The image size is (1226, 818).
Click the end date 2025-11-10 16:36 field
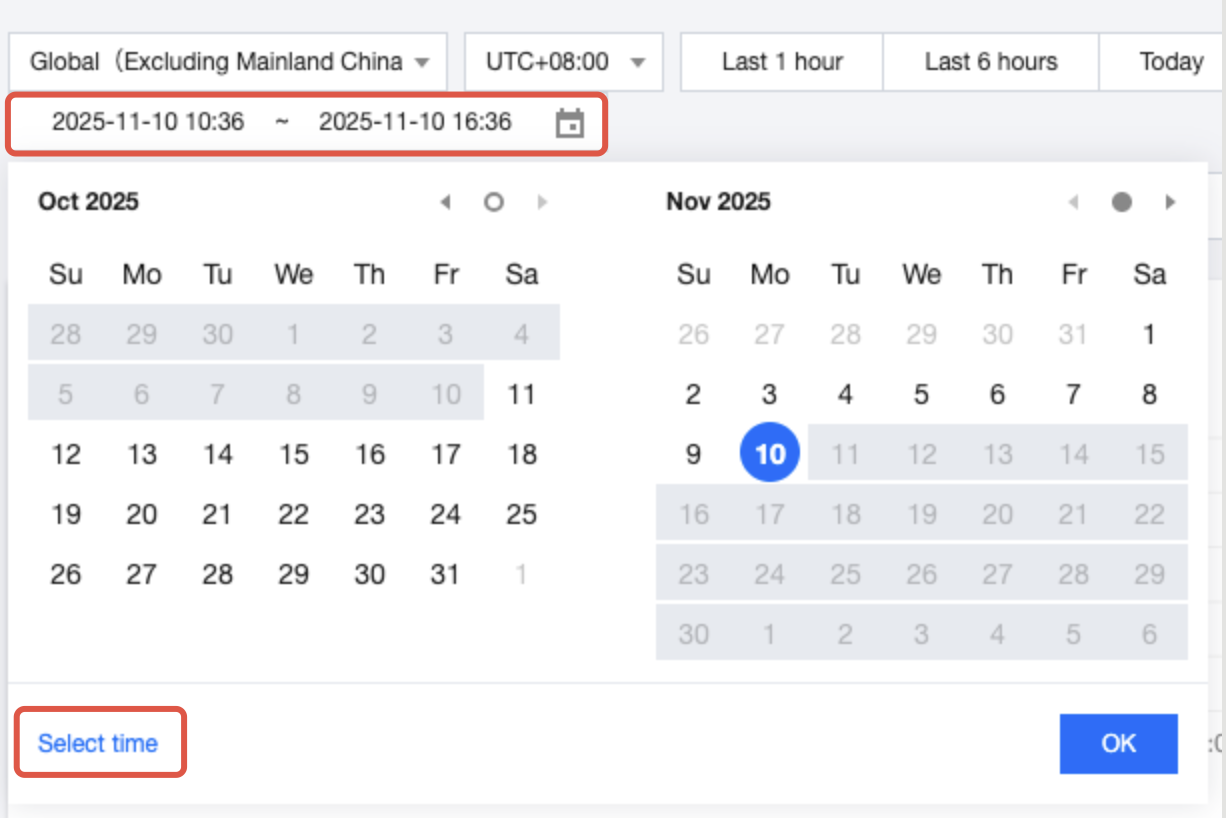click(415, 122)
